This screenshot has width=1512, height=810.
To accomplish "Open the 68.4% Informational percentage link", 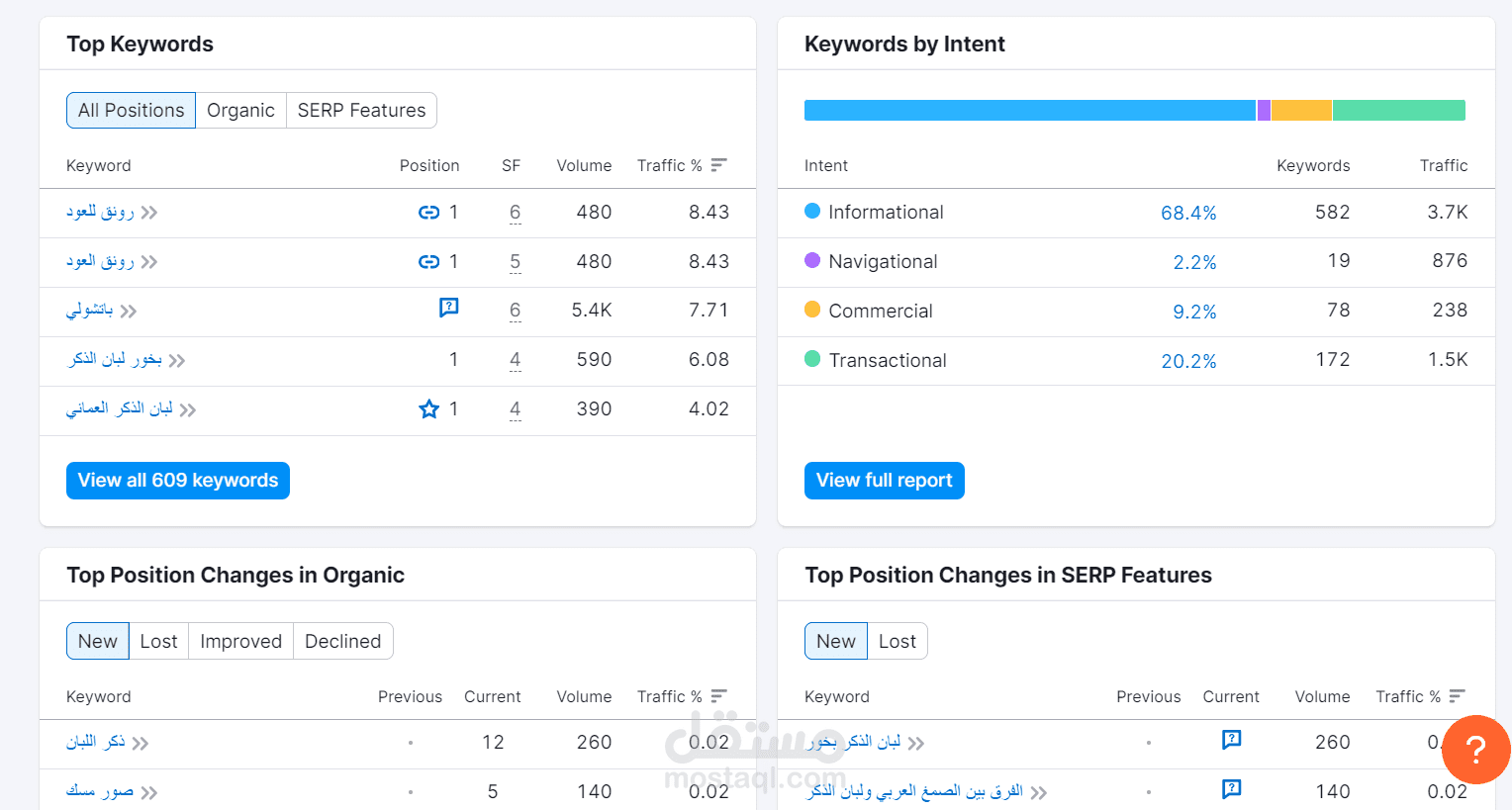I will click(1188, 213).
